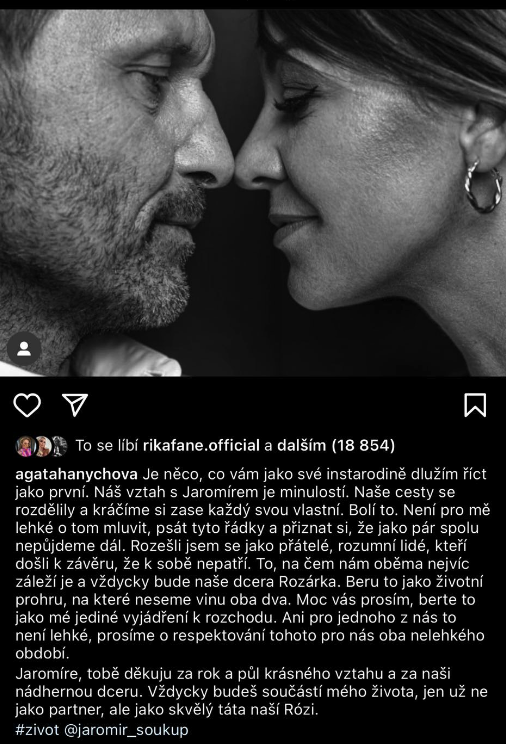View other likers via 'dalším' link

[x=301, y=446]
